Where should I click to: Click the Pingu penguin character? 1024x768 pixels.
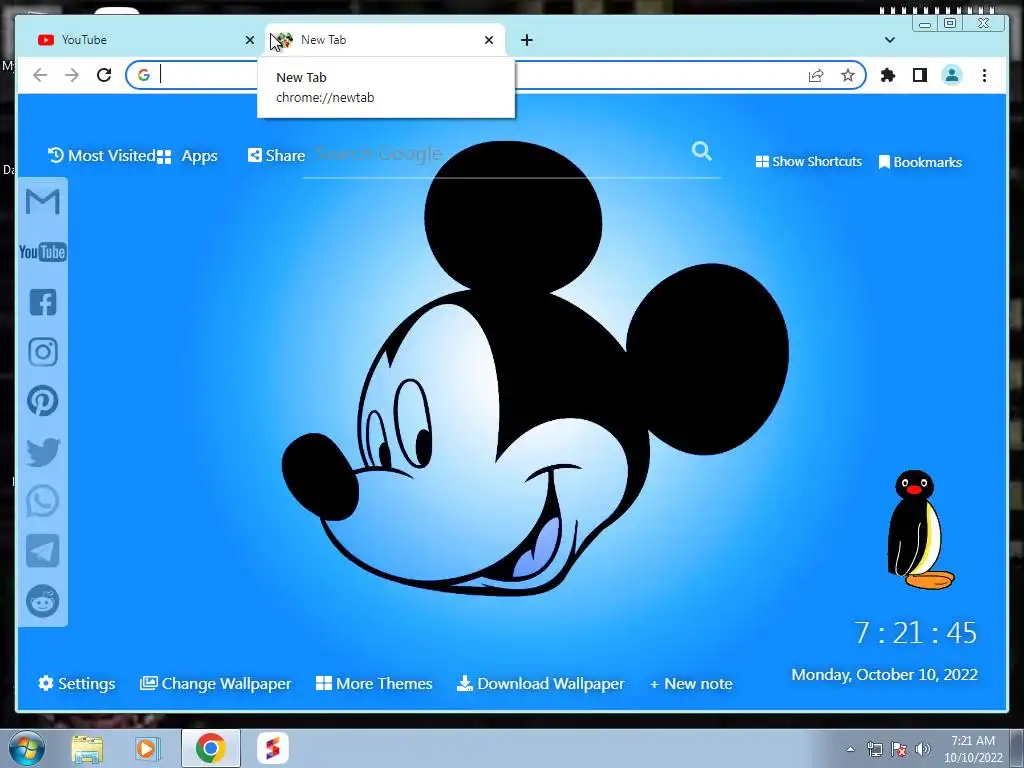(920, 530)
